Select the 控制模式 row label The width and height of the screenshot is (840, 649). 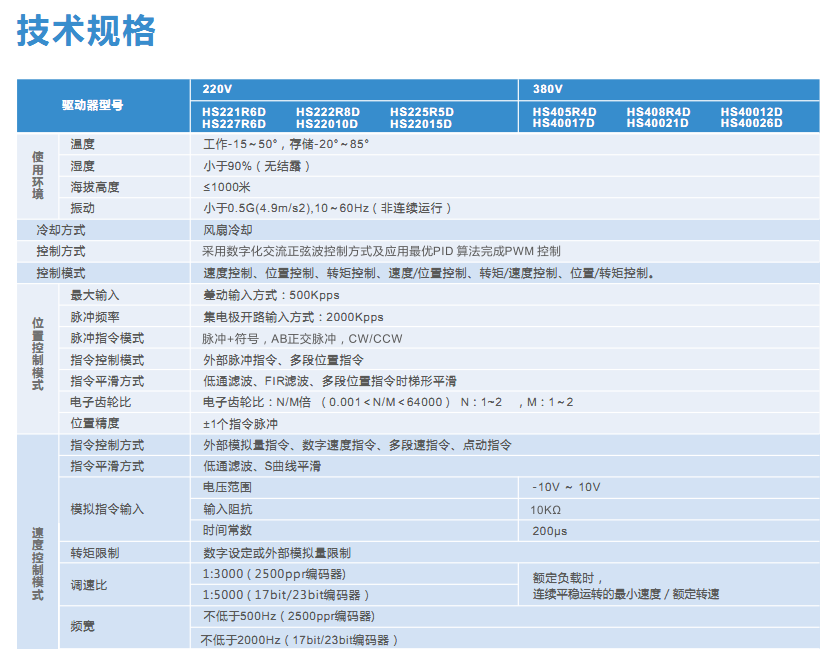[x=60, y=273]
